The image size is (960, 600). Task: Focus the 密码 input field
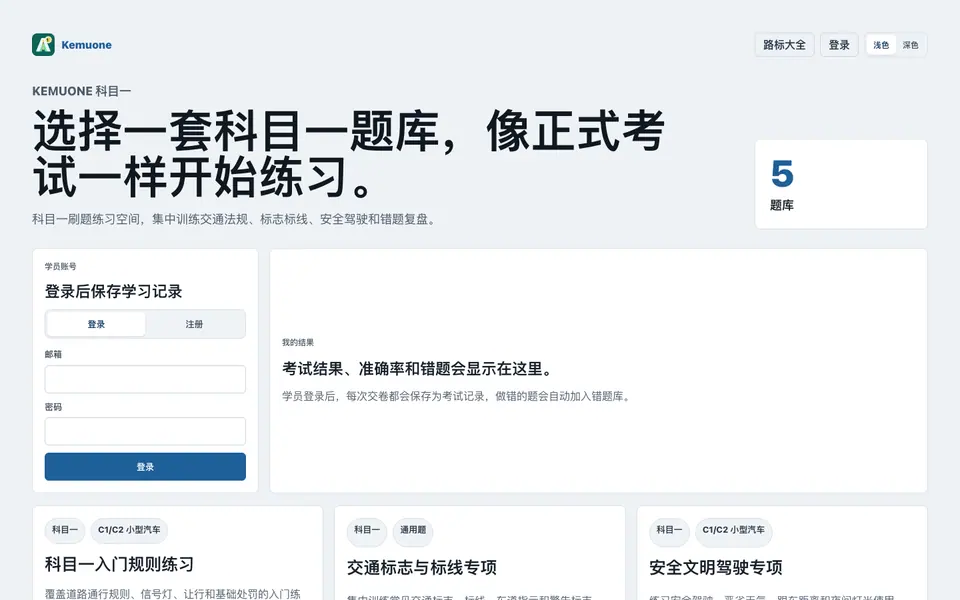pos(145,431)
